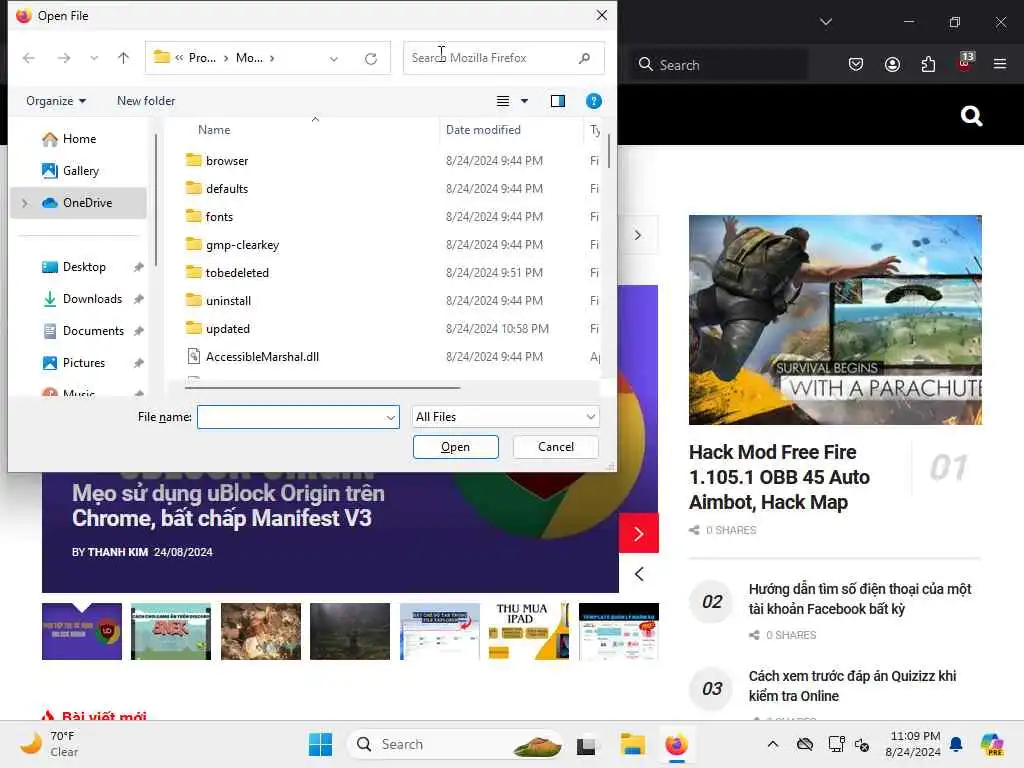Sort files by Date modified column

coord(483,130)
